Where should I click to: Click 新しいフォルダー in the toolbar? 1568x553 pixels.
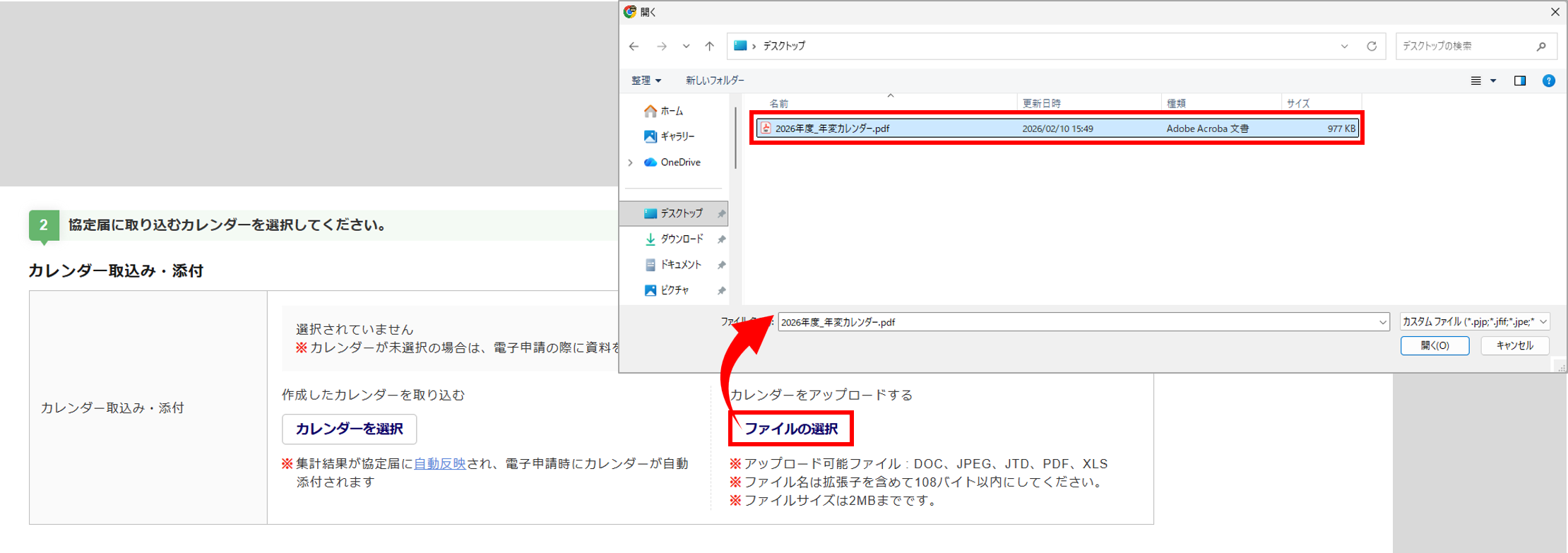click(x=715, y=81)
